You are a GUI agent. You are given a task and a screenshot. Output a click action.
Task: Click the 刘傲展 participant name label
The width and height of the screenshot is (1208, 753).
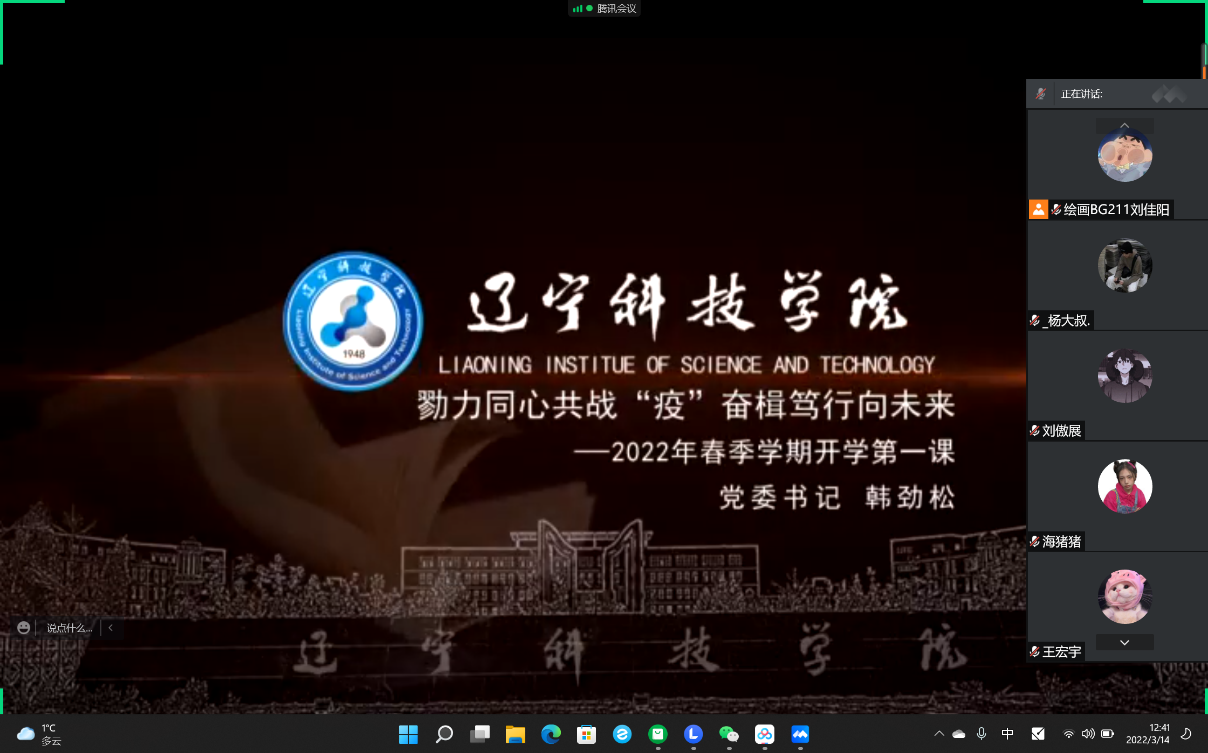pos(1061,431)
